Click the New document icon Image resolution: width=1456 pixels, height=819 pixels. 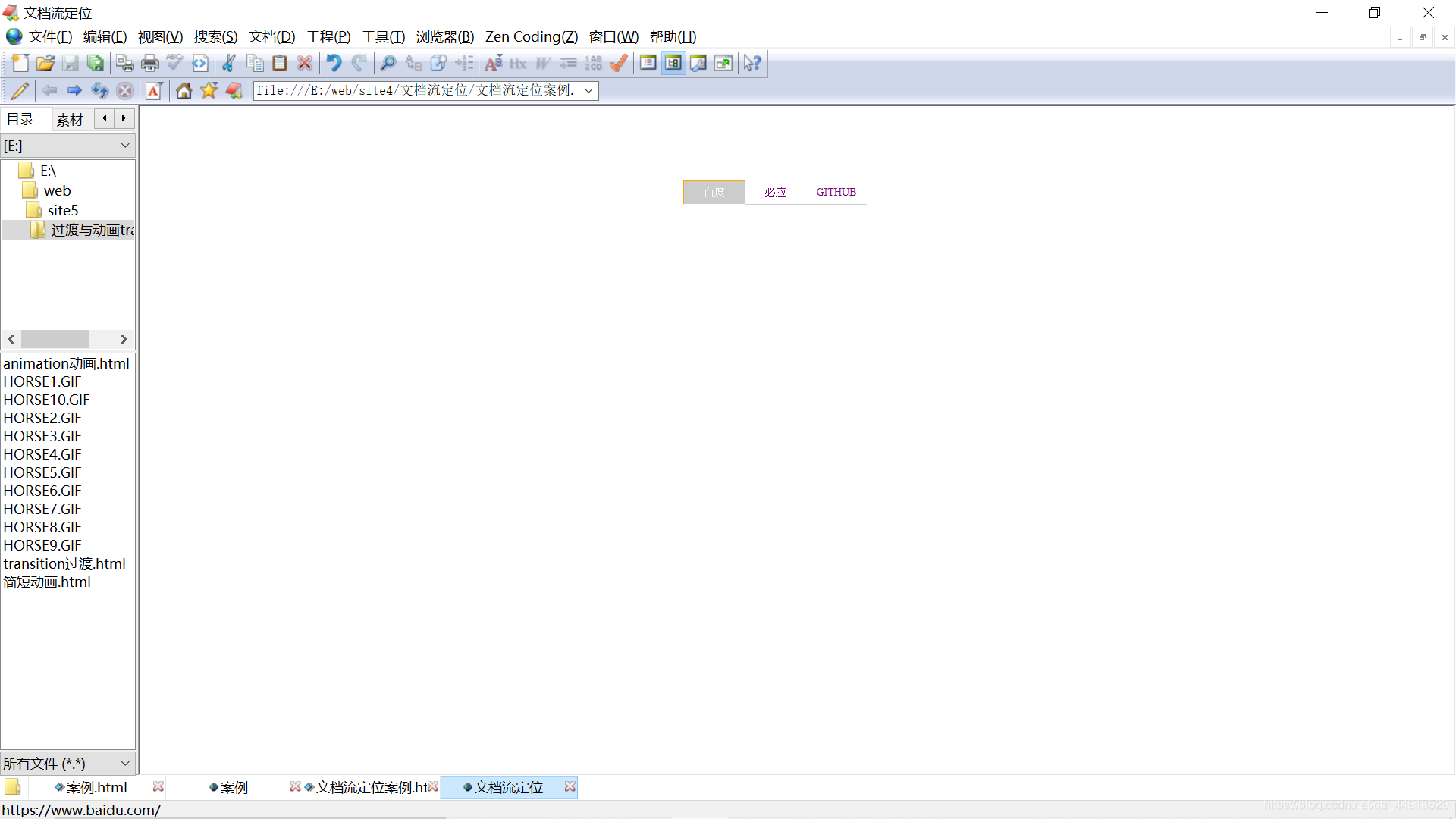tap(20, 64)
